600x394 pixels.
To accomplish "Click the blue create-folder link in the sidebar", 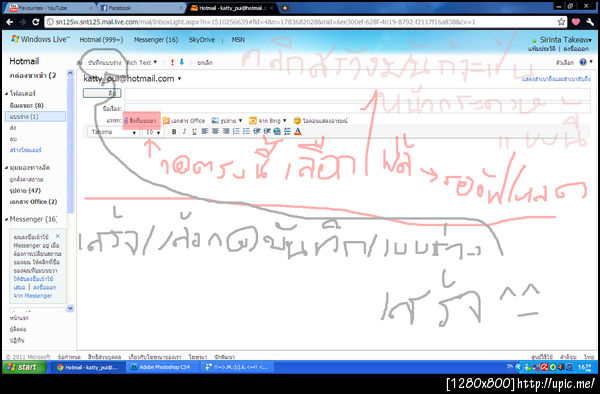I will [25, 150].
